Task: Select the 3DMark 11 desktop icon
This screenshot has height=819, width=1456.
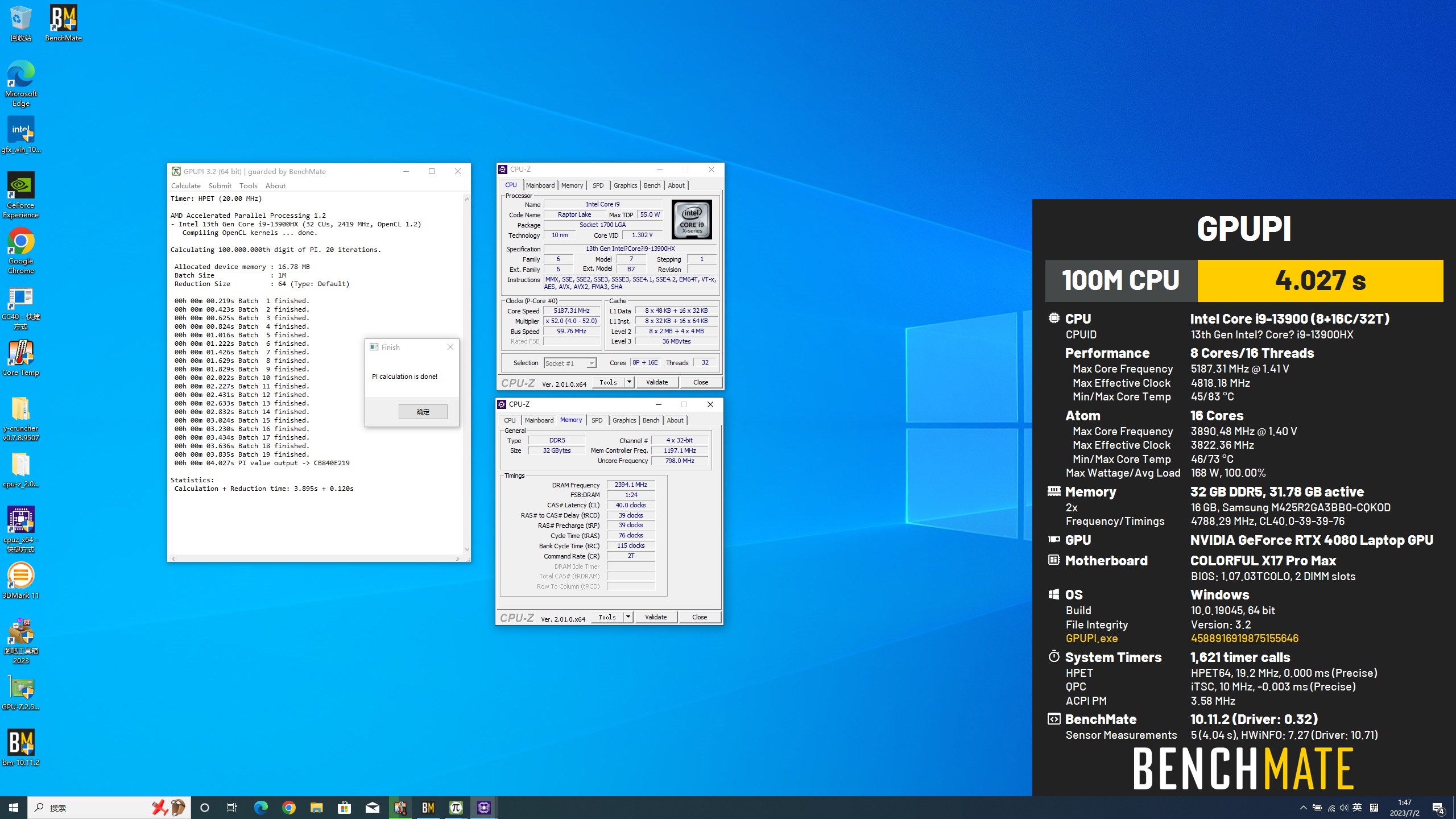Action: (x=20, y=581)
